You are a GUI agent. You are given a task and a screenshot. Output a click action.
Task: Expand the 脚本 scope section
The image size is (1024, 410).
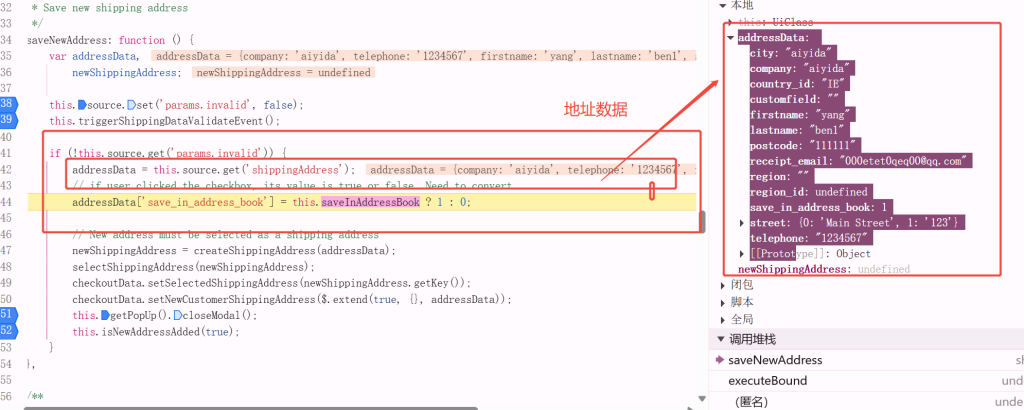[x=723, y=302]
